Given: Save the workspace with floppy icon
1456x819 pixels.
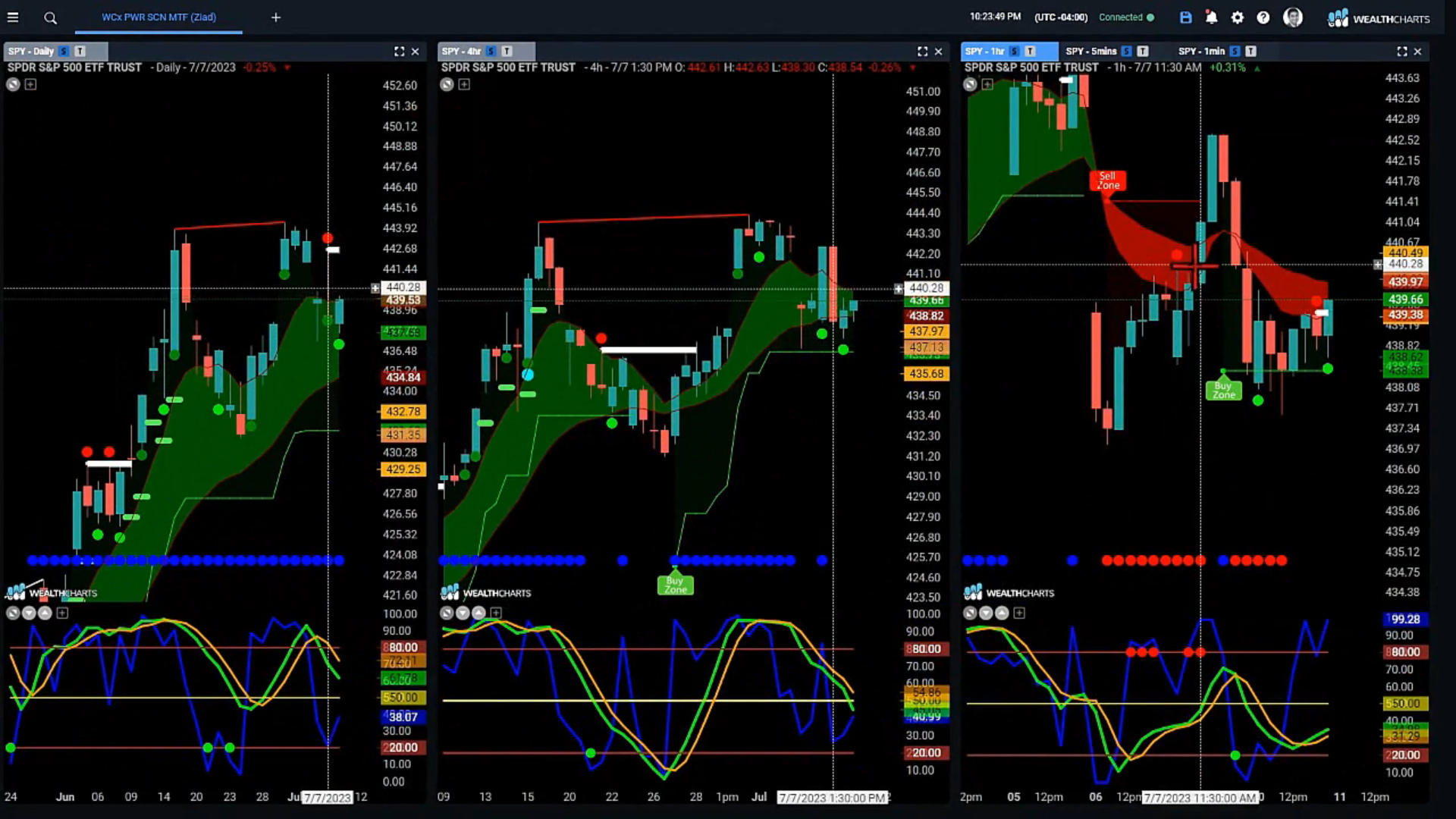Looking at the screenshot, I should 1186,17.
